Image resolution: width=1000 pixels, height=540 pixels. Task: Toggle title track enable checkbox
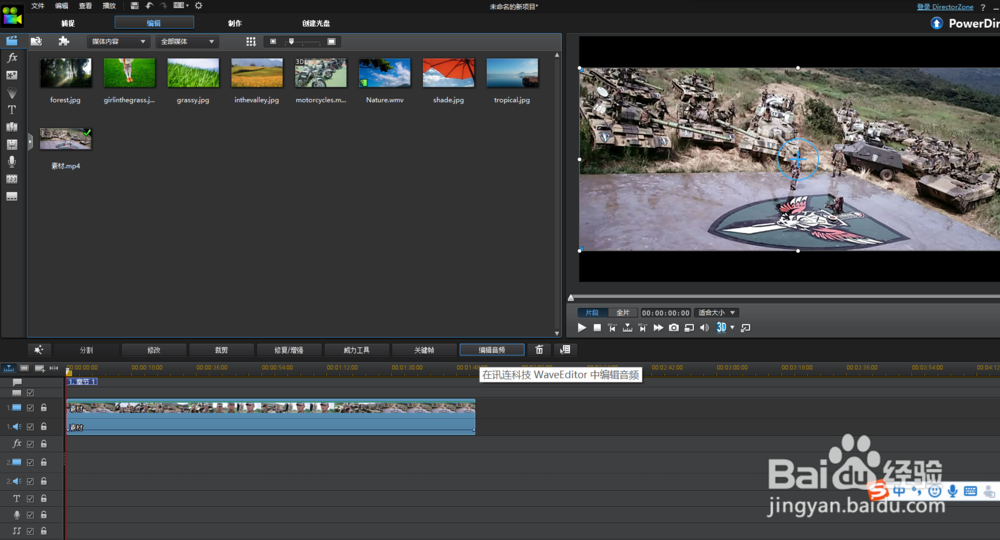(x=30, y=499)
